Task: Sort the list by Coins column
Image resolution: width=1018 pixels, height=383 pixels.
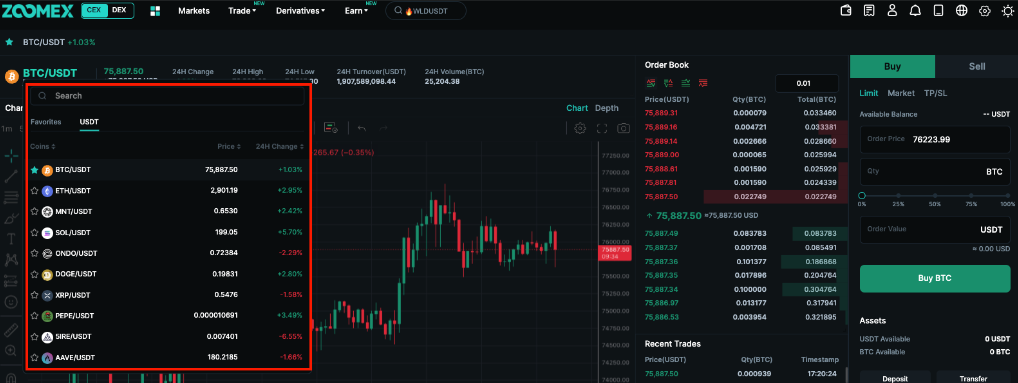Action: (43, 147)
